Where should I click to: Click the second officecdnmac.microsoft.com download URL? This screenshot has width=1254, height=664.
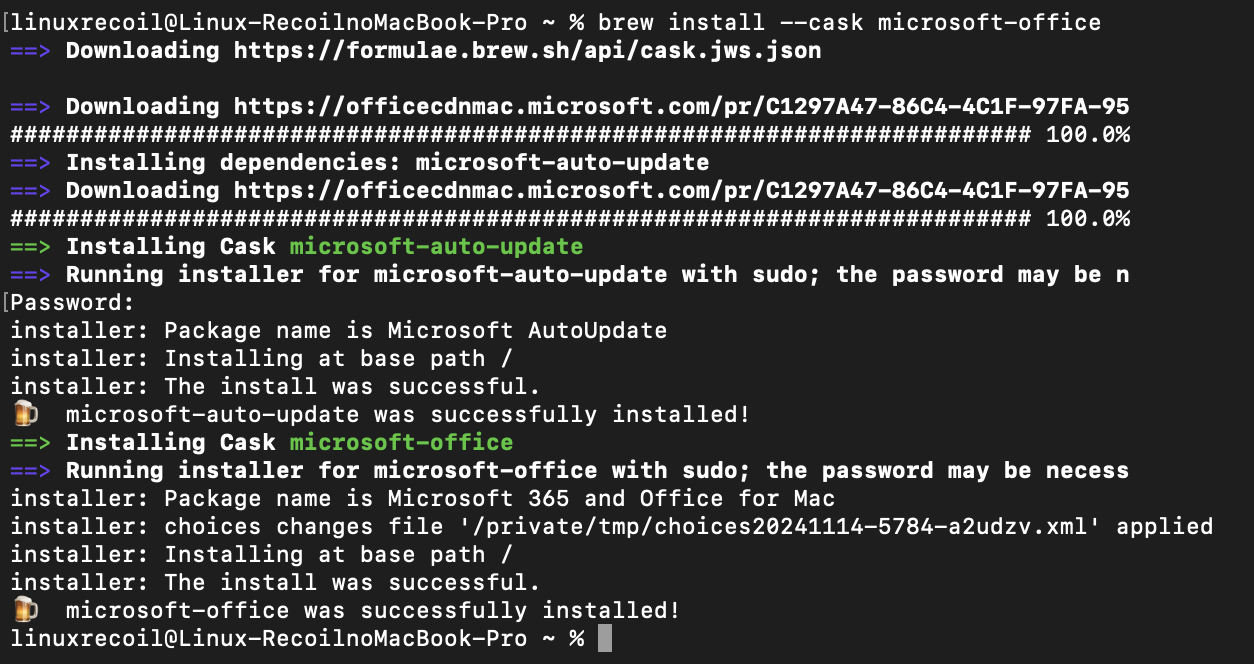(682, 190)
